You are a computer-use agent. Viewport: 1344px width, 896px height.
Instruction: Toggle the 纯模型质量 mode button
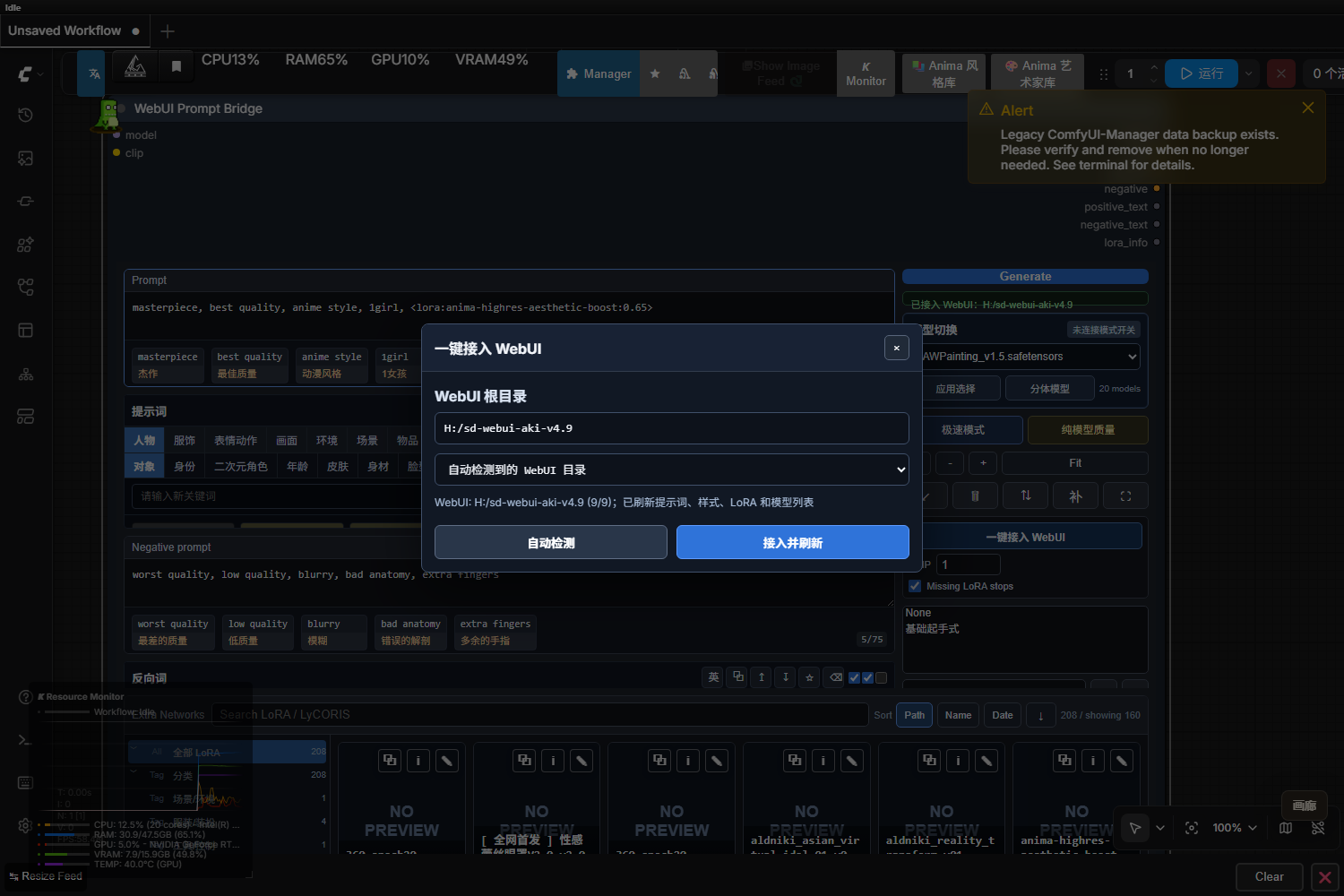click(1088, 430)
